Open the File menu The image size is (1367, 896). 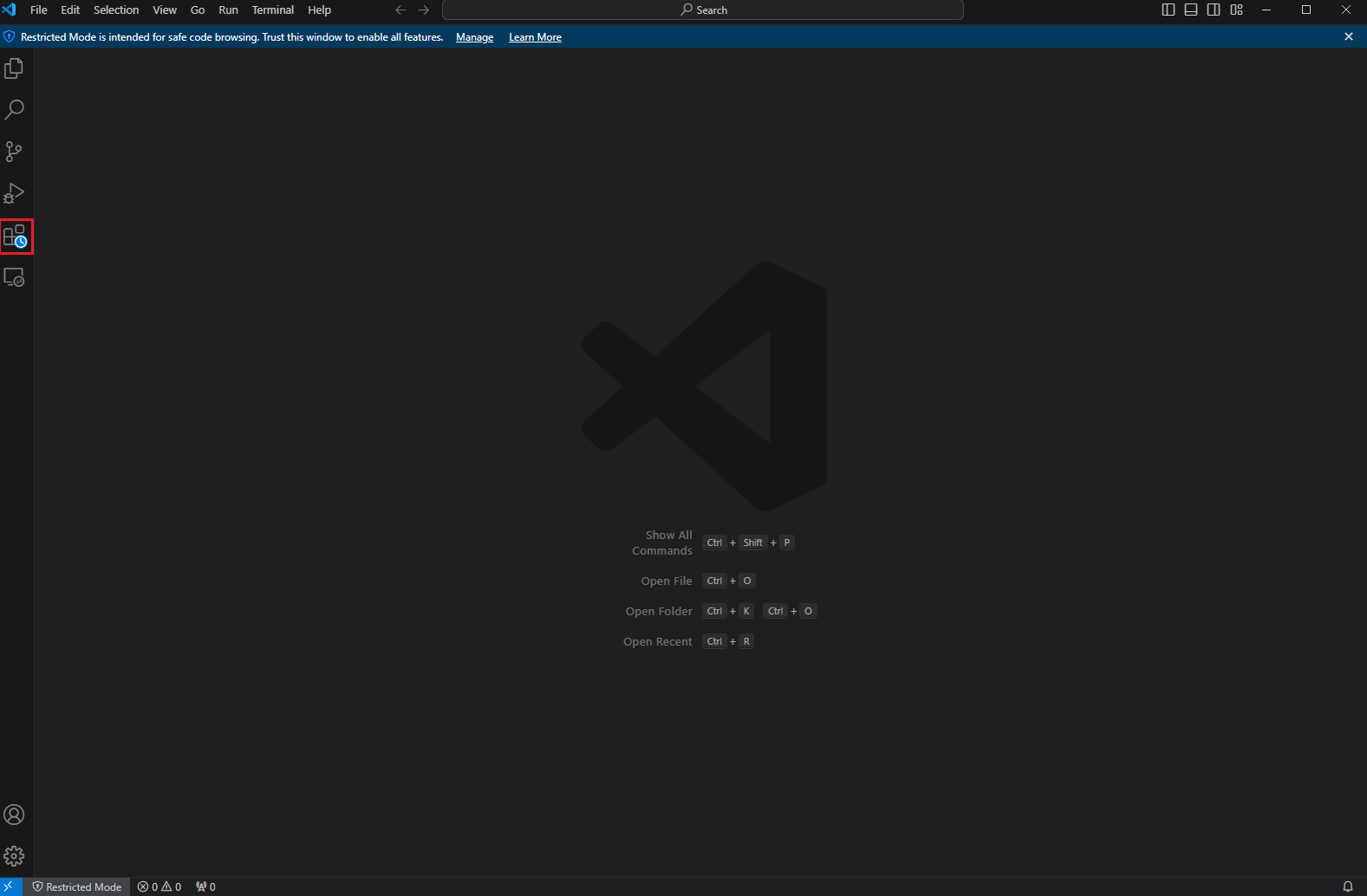coord(39,10)
